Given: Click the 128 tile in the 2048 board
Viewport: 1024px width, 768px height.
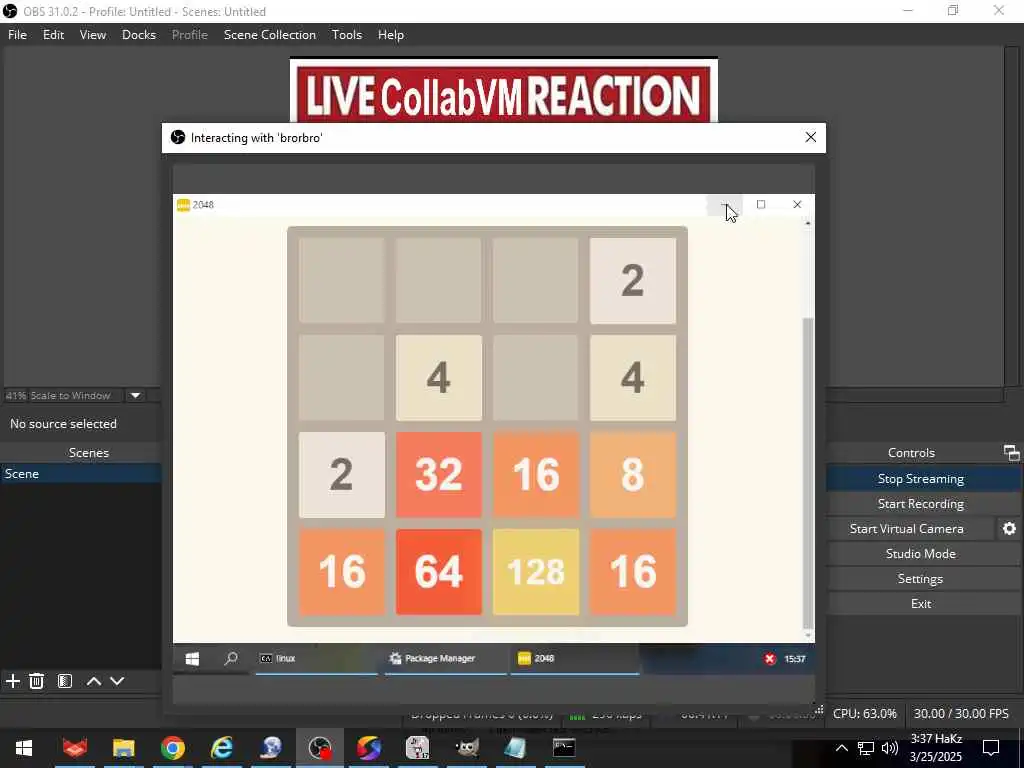Looking at the screenshot, I should (536, 571).
